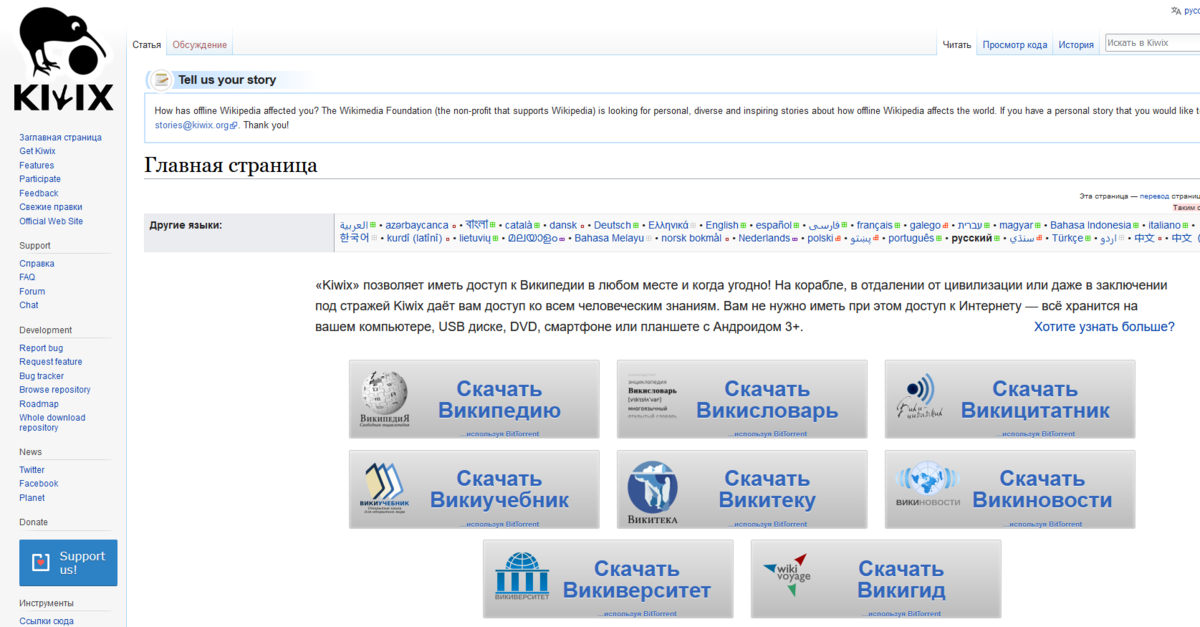Image resolution: width=1200 pixels, height=627 pixels.
Task: Focus the Искать в Kiwix search field
Action: pos(1152,43)
